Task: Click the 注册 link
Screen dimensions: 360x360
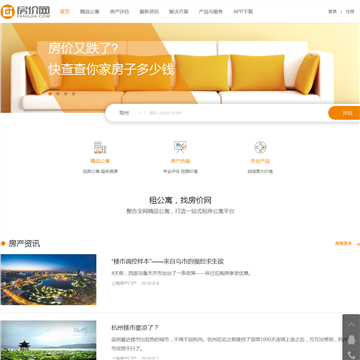Action: [350, 11]
